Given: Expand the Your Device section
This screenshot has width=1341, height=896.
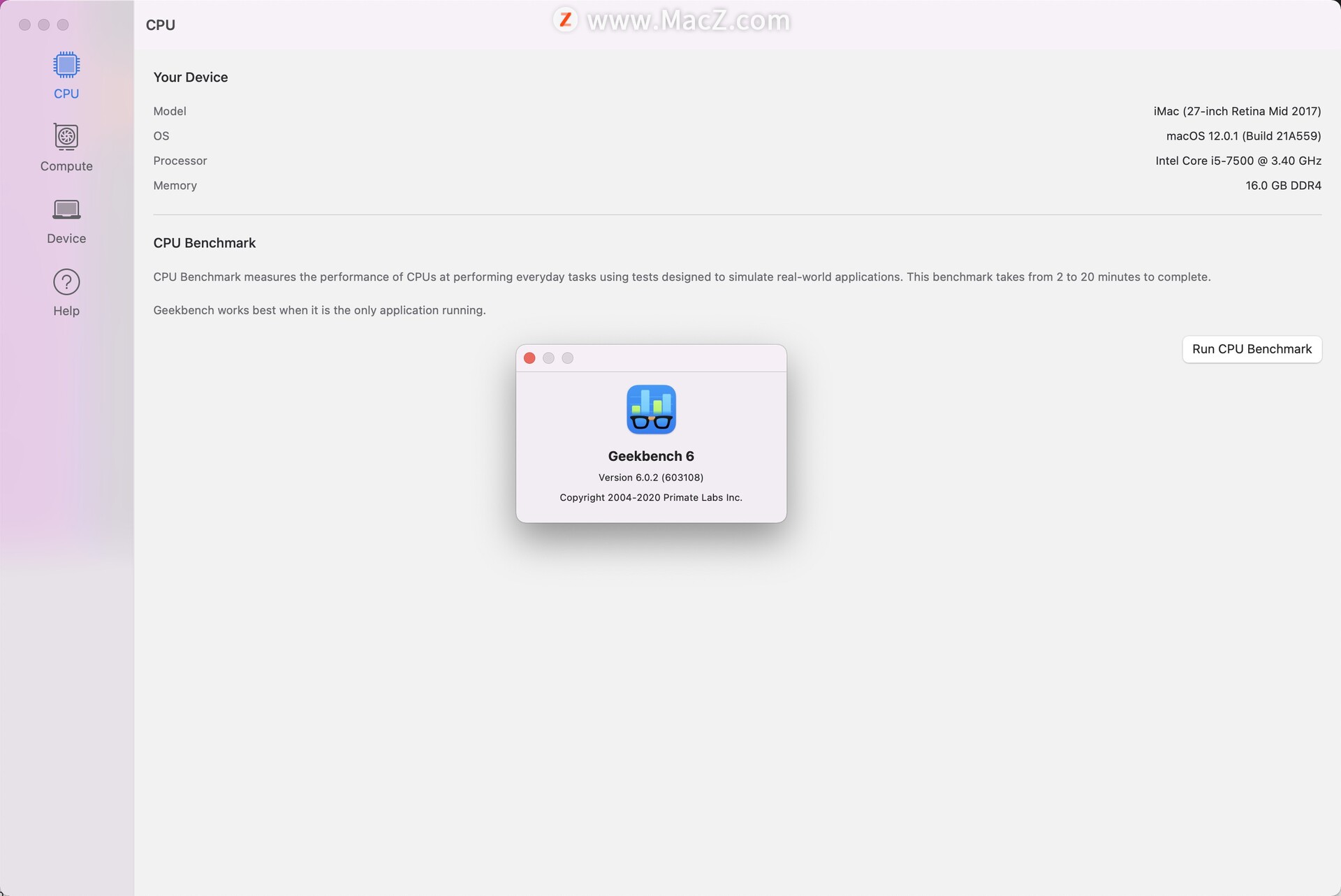Looking at the screenshot, I should (x=189, y=76).
